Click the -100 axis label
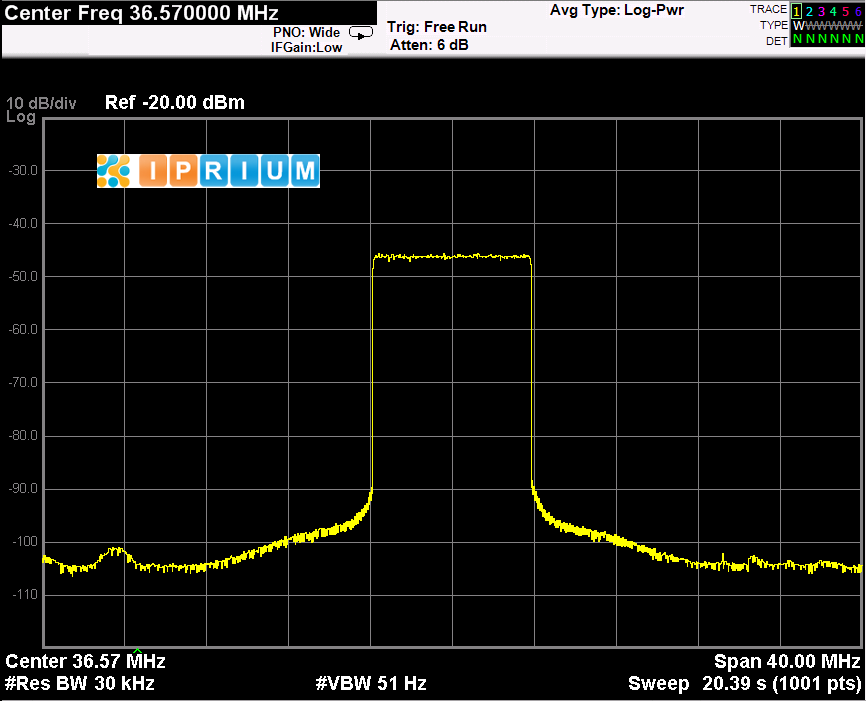This screenshot has width=866, height=701. pyautogui.click(x=25, y=541)
